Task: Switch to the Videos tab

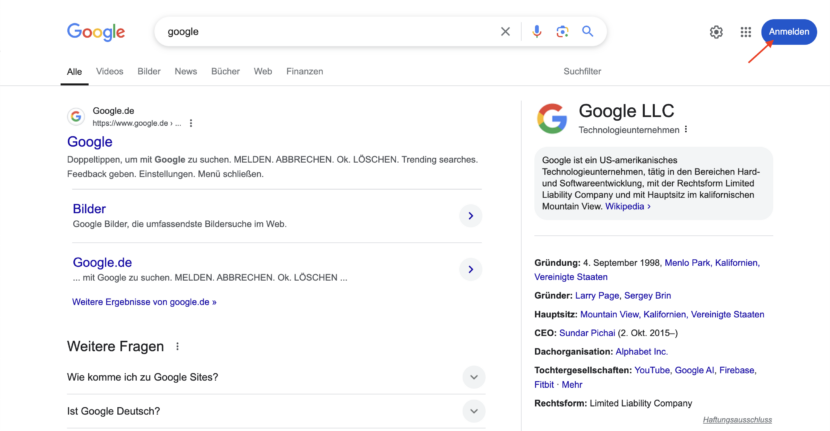Action: click(x=110, y=71)
